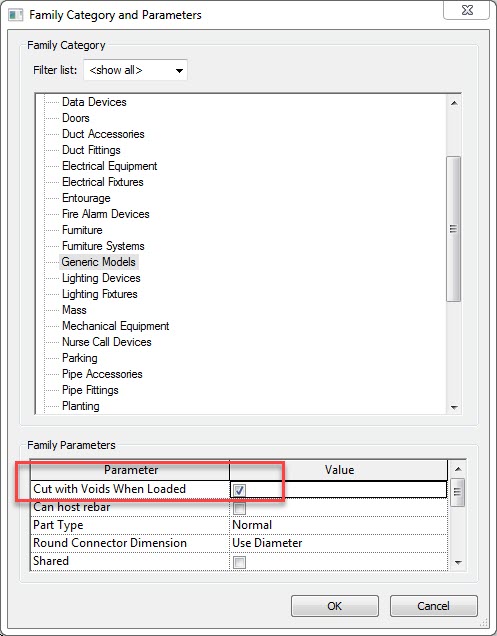497x636 pixels.
Task: Click category list scroll up arrow
Action: coord(454,103)
